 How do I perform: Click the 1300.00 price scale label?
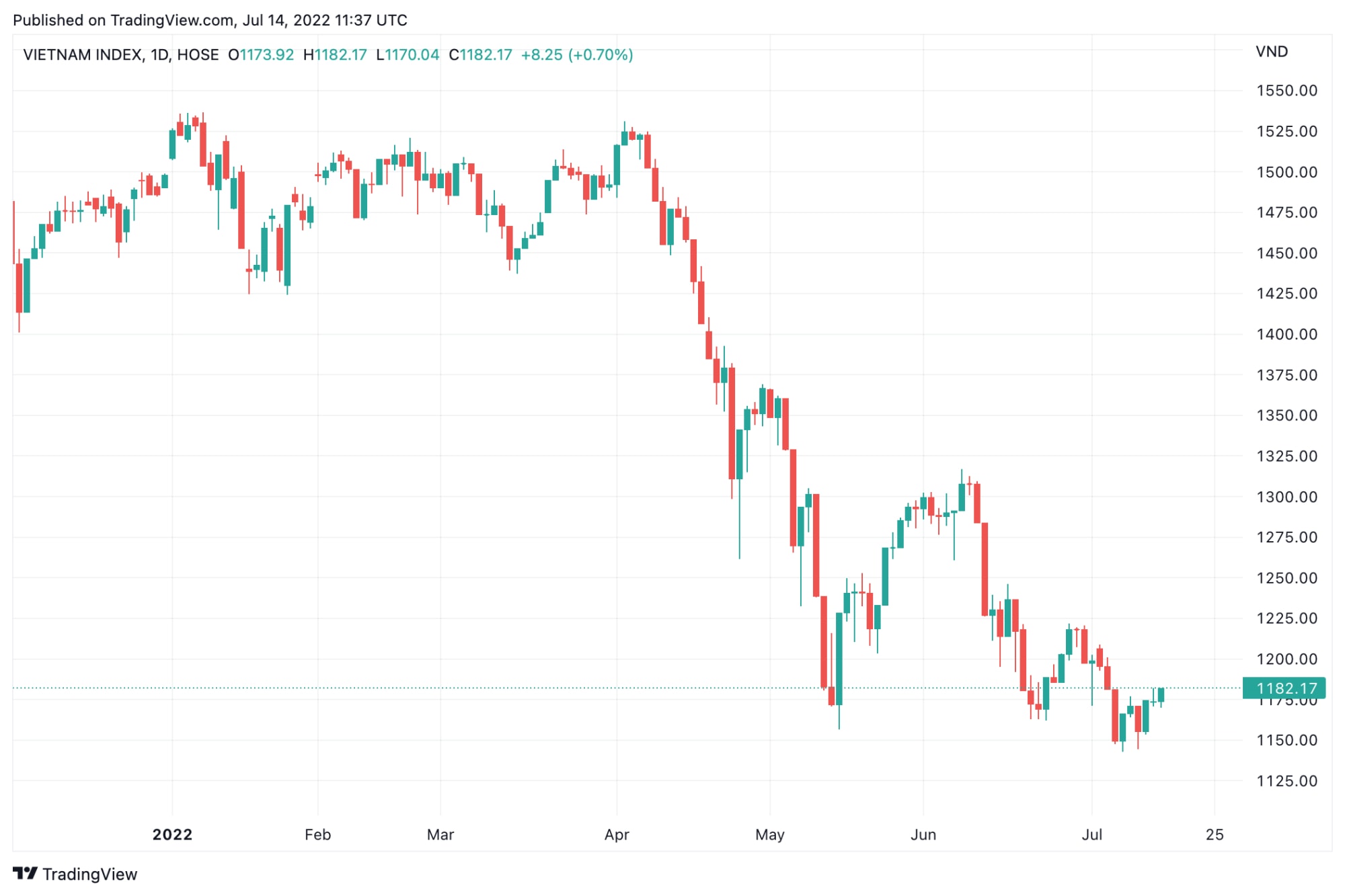(1287, 497)
